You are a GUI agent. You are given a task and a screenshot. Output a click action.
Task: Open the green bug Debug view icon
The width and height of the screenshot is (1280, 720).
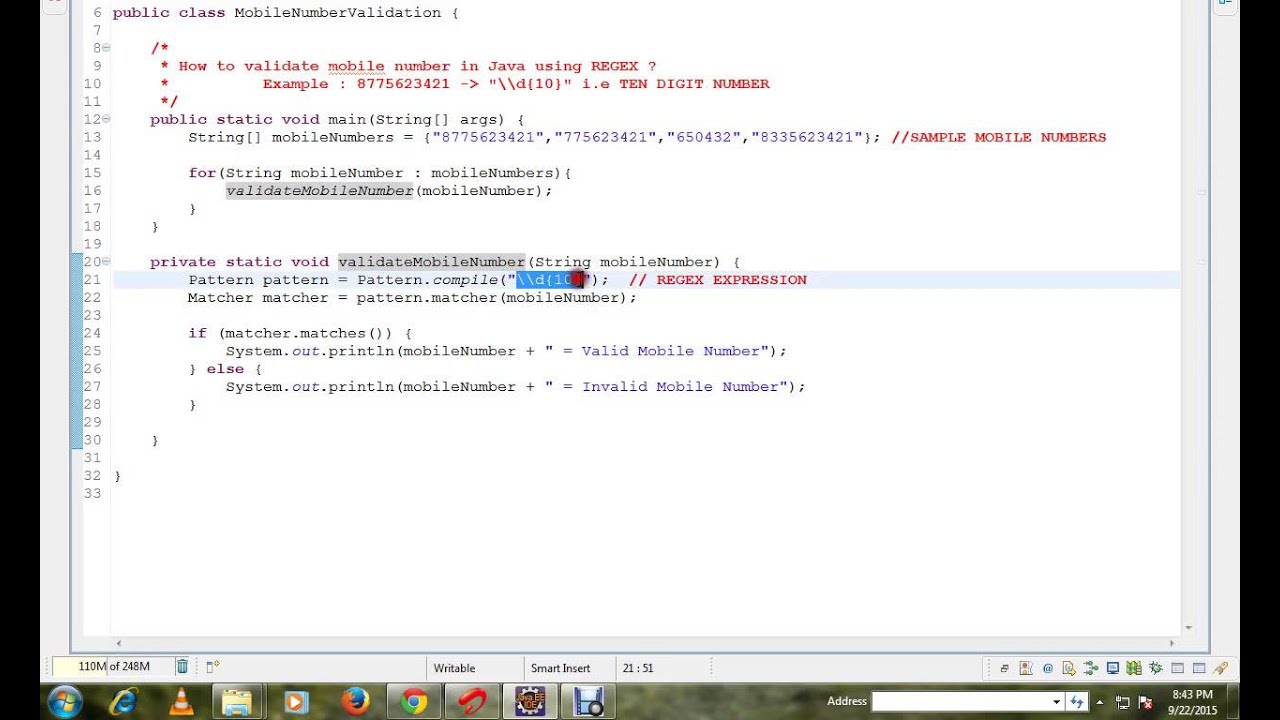(x=1156, y=668)
